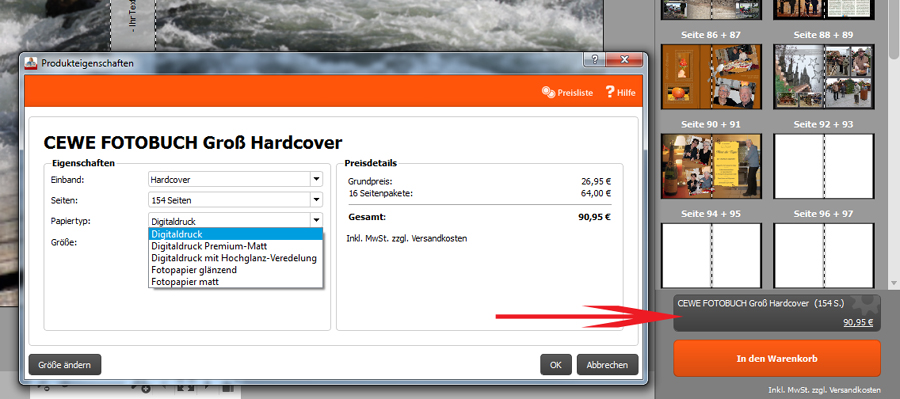Click the 90,95 € price link
Screen dimensions: 900x399
click(858, 322)
